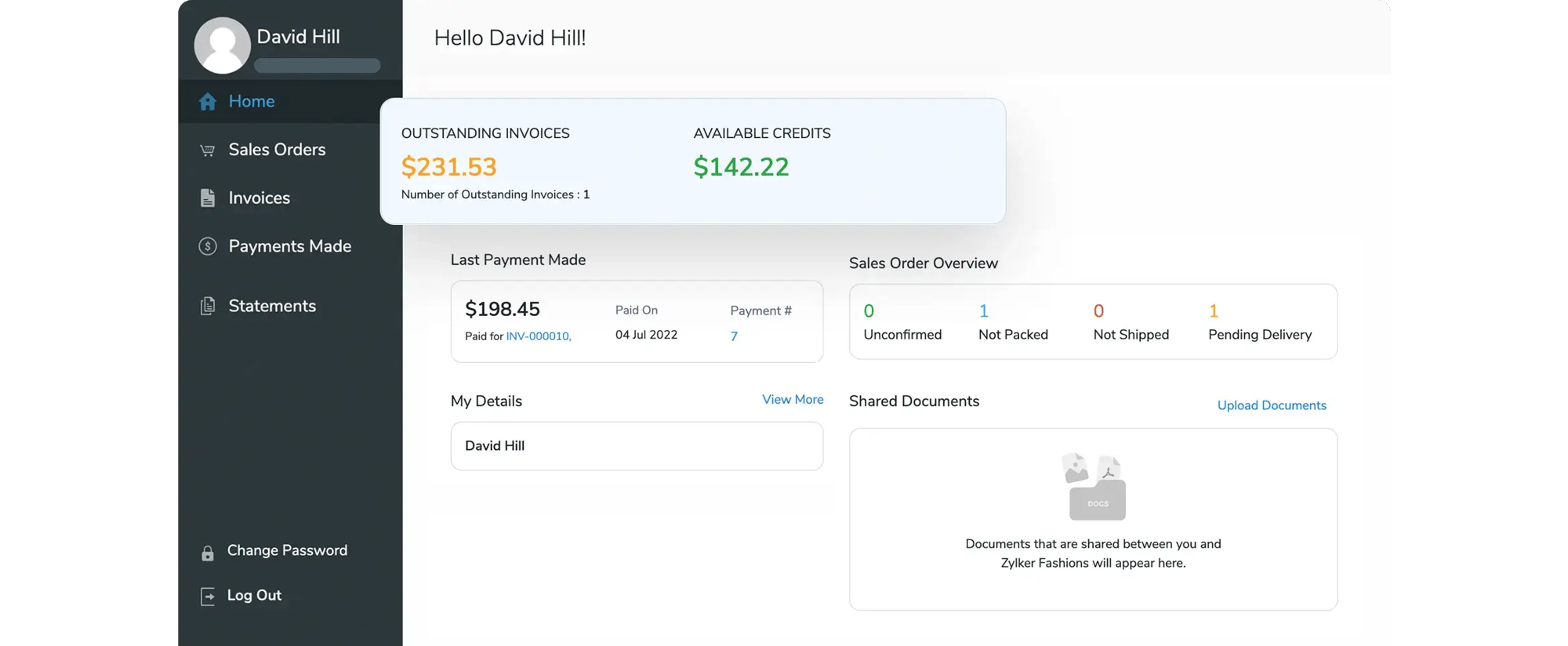Click the Change Password lock icon
Image resolution: width=1568 pixels, height=646 pixels.
(x=208, y=553)
